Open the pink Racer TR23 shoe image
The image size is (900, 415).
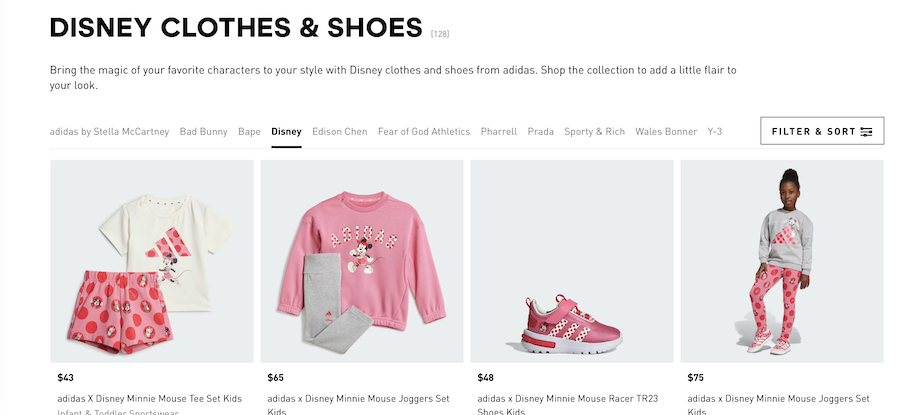click(571, 260)
